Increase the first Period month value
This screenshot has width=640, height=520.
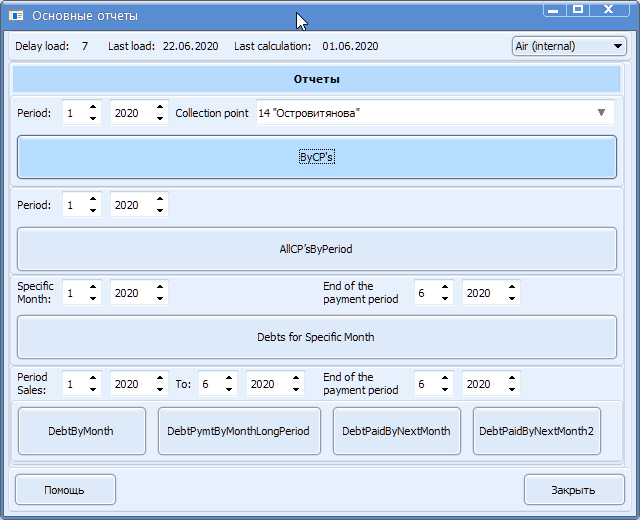pos(93,108)
